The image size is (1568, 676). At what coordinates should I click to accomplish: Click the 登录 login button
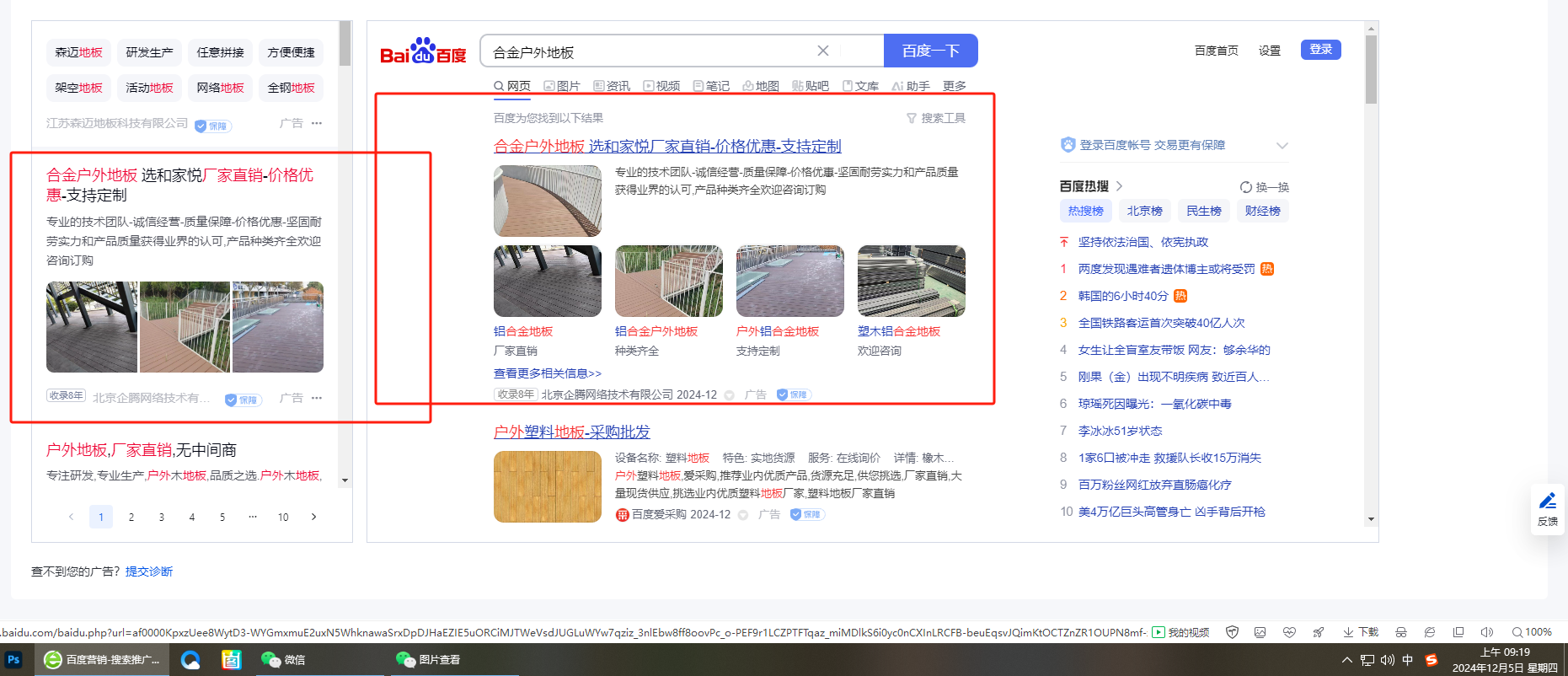coord(1321,50)
